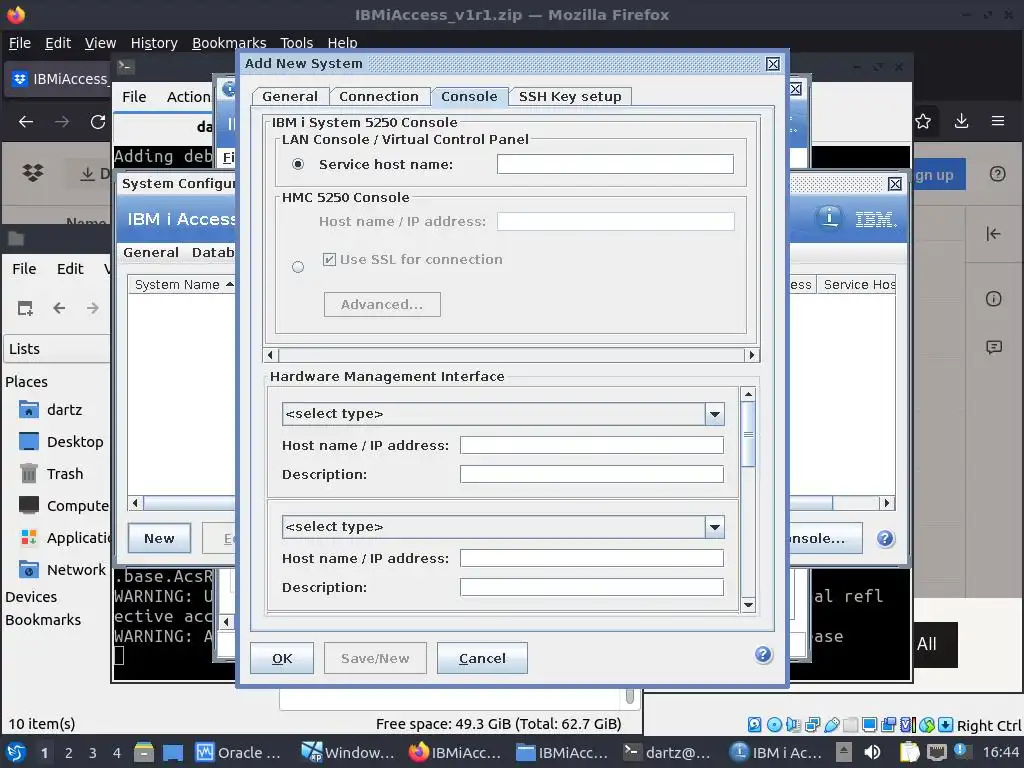Screen dimensions: 1024x768
Task: Open file manager icon in taskbar launcher
Action: 144,753
